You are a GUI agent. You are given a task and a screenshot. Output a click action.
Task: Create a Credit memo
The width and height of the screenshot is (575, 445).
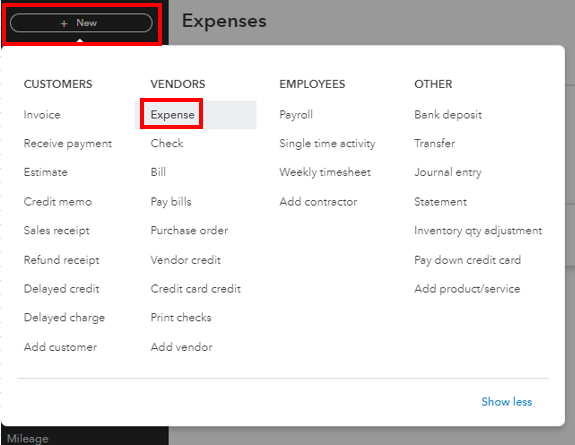(58, 201)
